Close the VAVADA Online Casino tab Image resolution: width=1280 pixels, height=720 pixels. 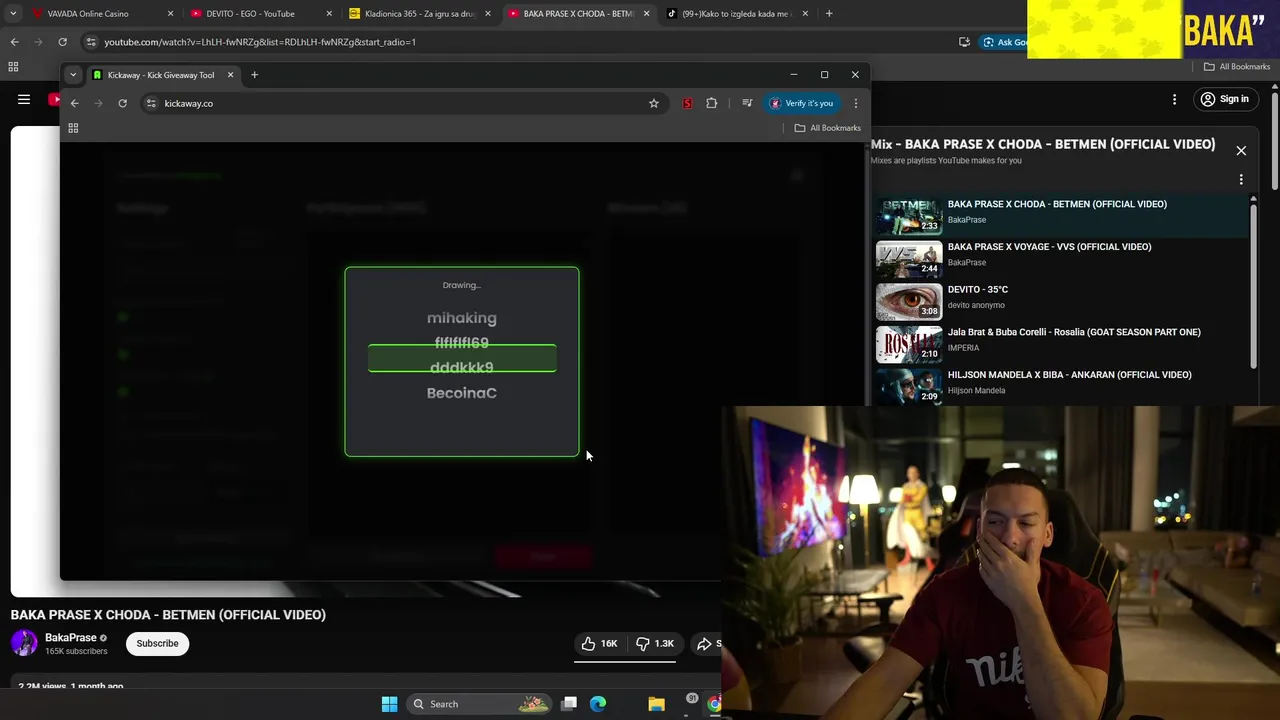[170, 14]
